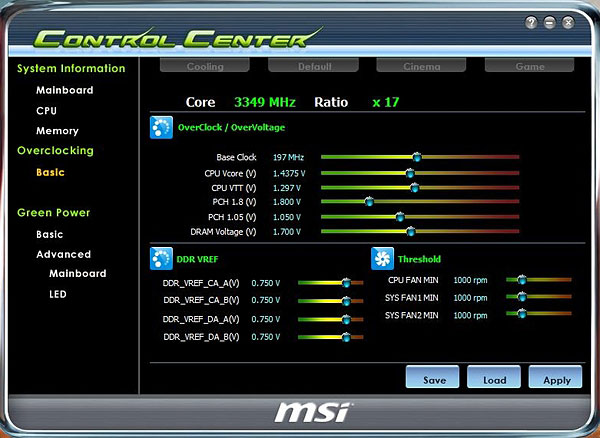Screen dimensions: 600x438
Task: Minimize the Control Center window
Action: [x=550, y=23]
